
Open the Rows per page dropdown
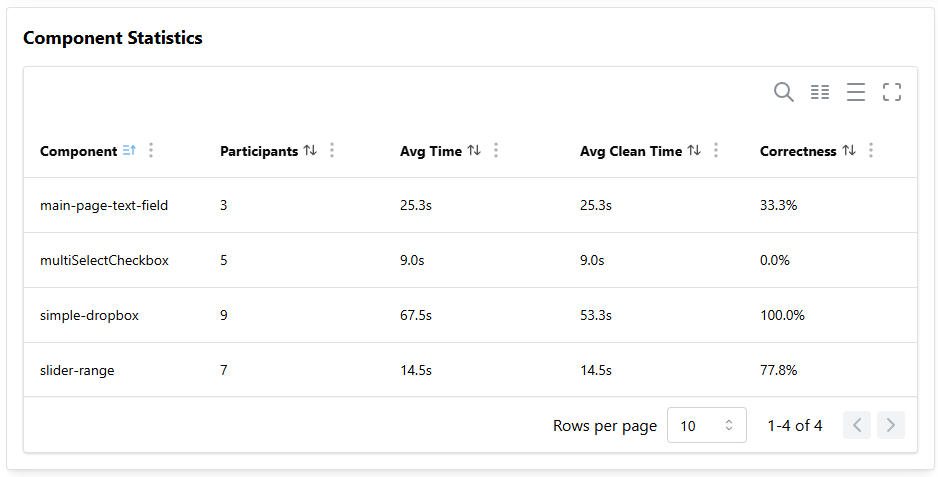click(x=706, y=425)
